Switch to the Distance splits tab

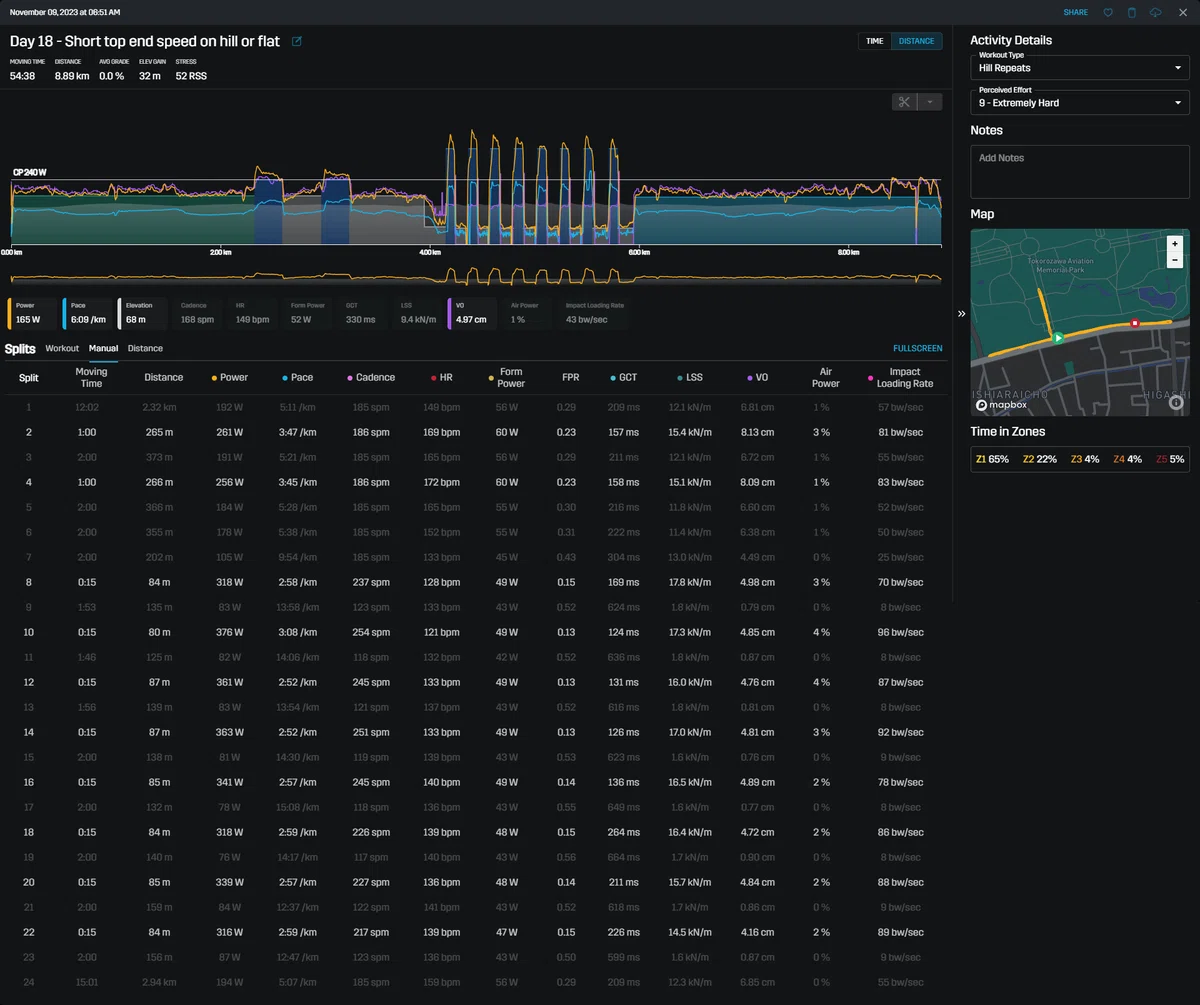coord(145,348)
